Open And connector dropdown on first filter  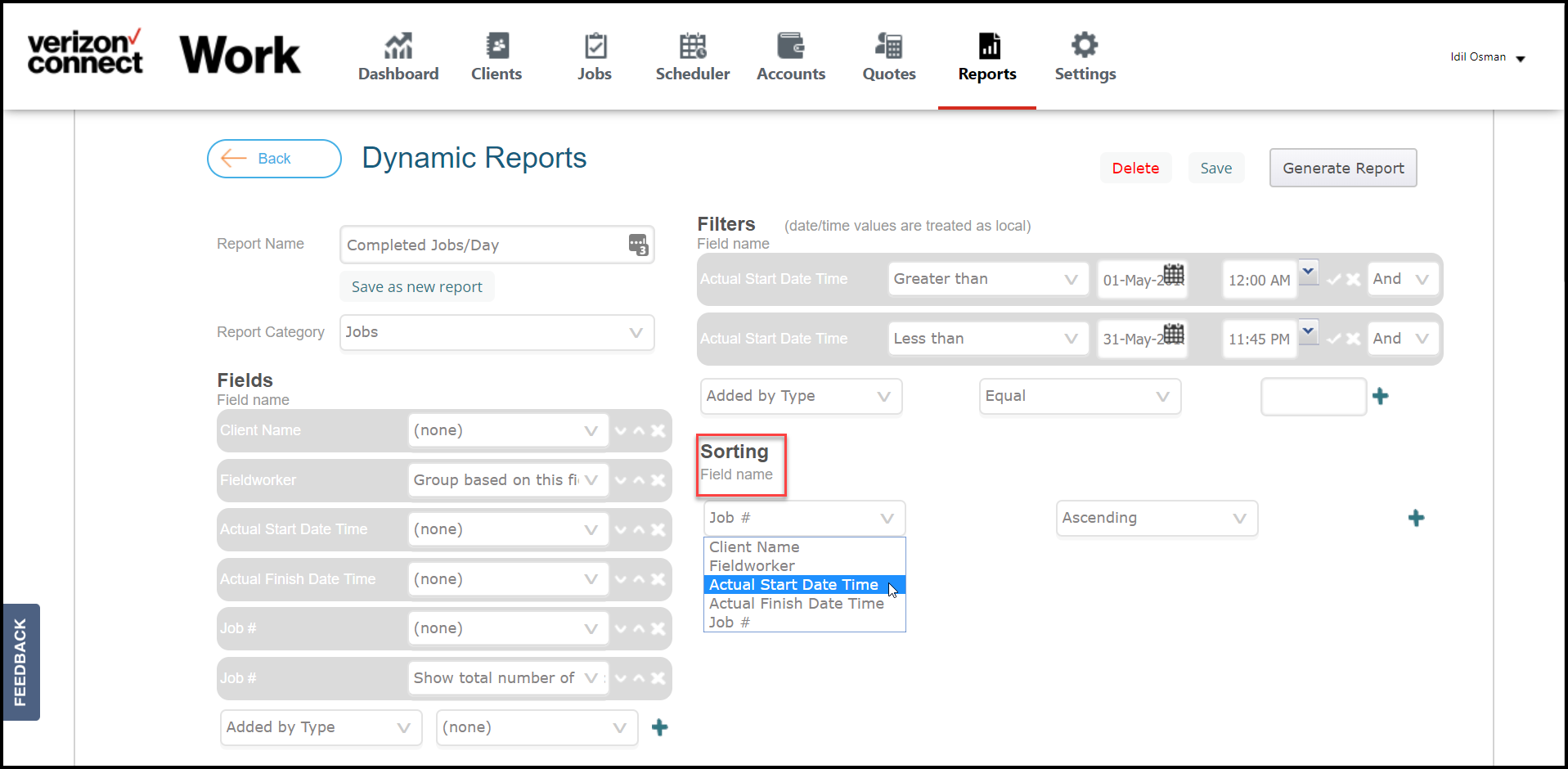coord(1403,279)
